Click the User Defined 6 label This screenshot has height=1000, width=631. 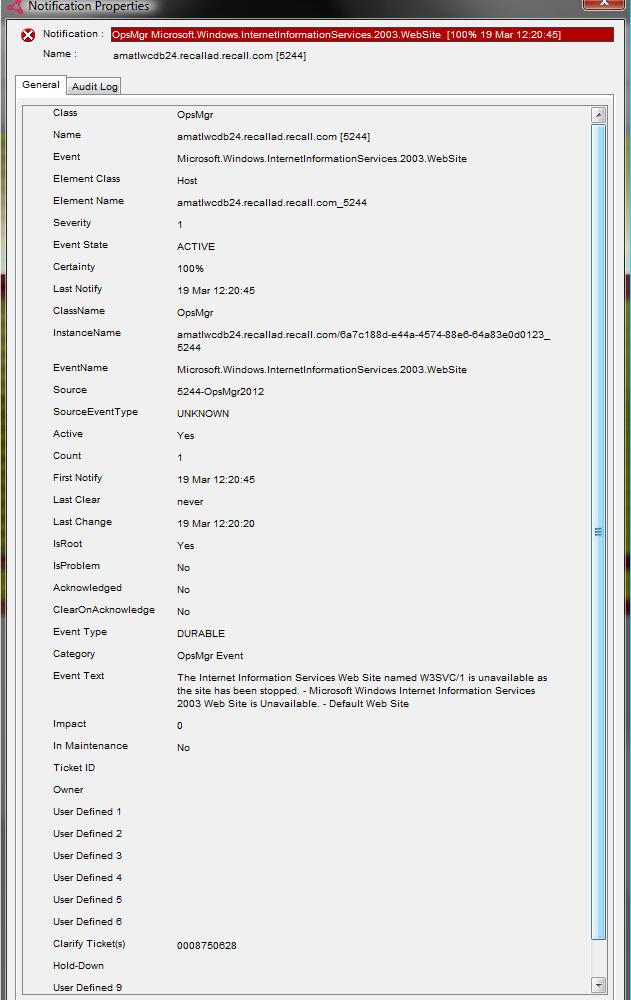(x=87, y=922)
